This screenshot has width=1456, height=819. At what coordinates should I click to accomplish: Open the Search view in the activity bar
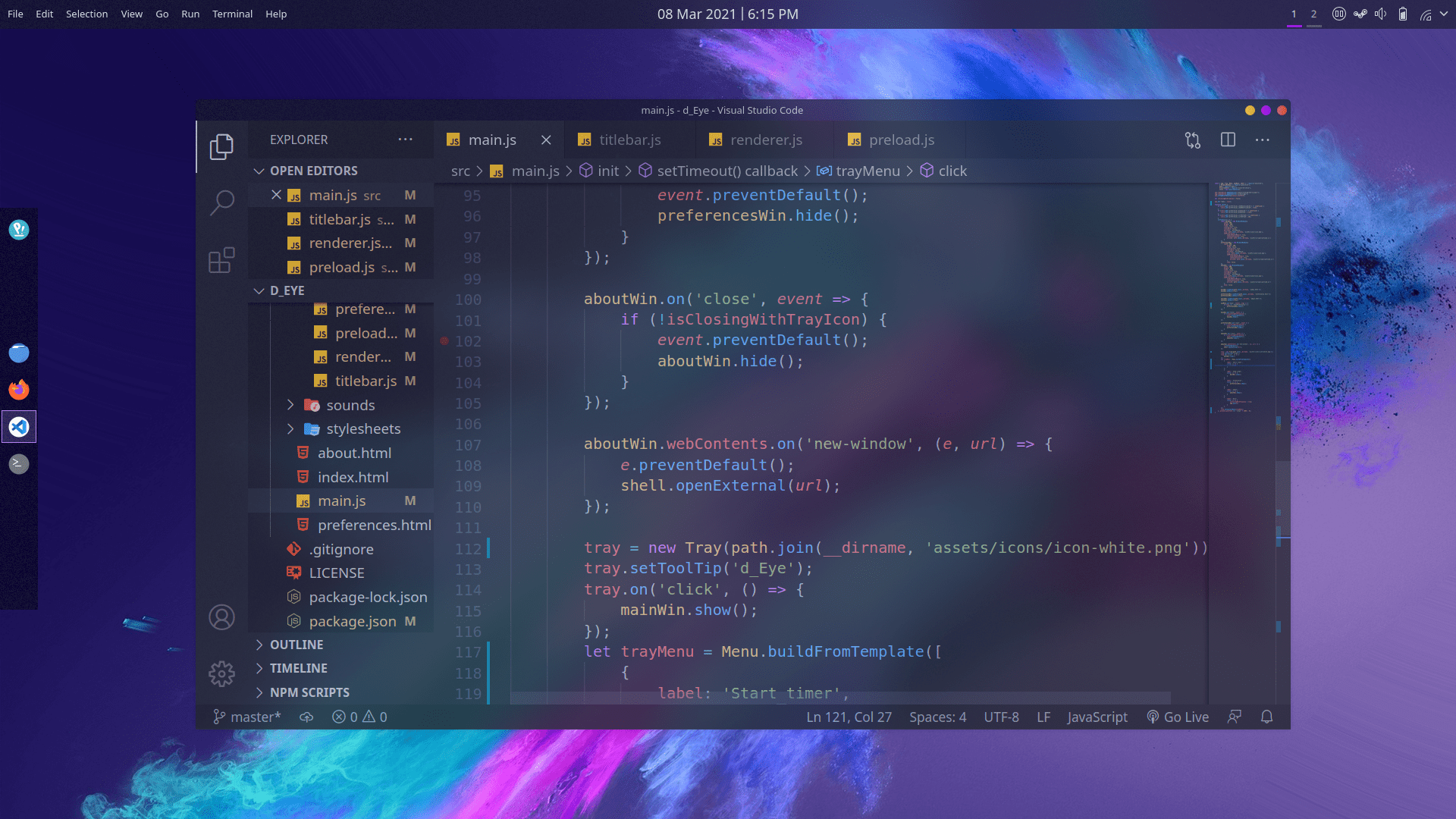coord(221,202)
